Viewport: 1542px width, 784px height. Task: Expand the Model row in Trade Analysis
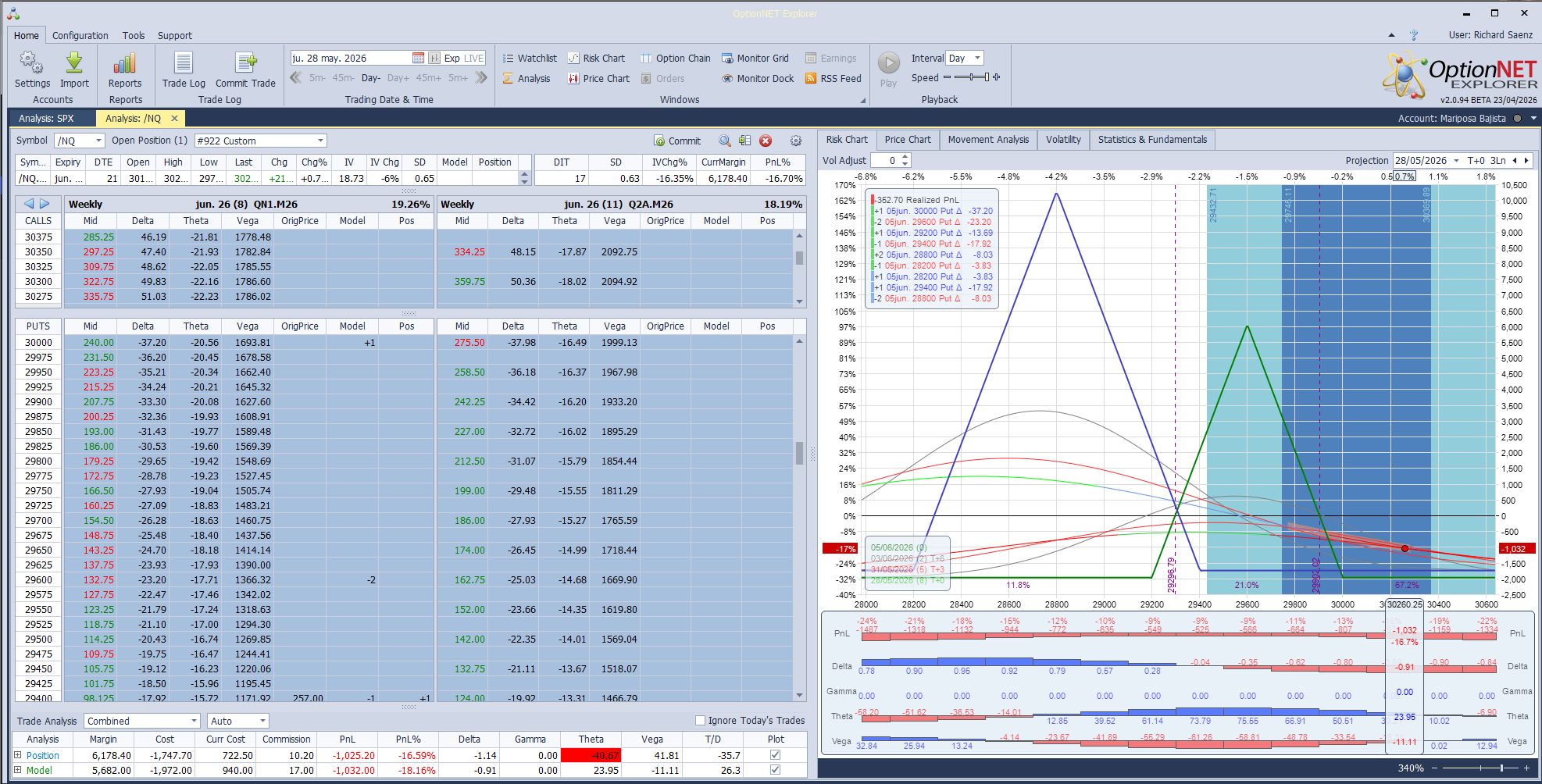coord(18,770)
